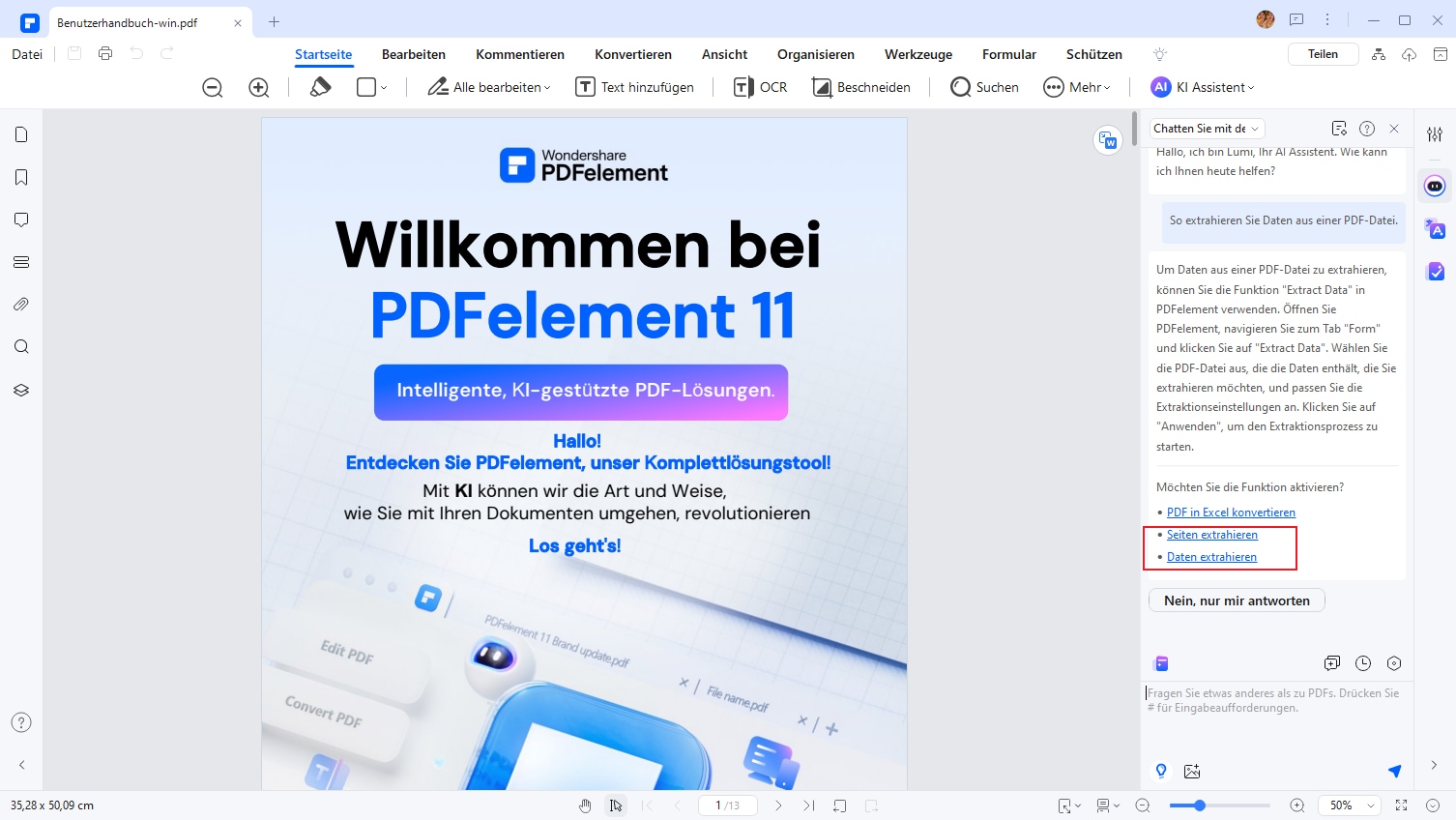Screen dimensions: 1456x820
Task: Click the Teilen button
Action: (x=1323, y=54)
